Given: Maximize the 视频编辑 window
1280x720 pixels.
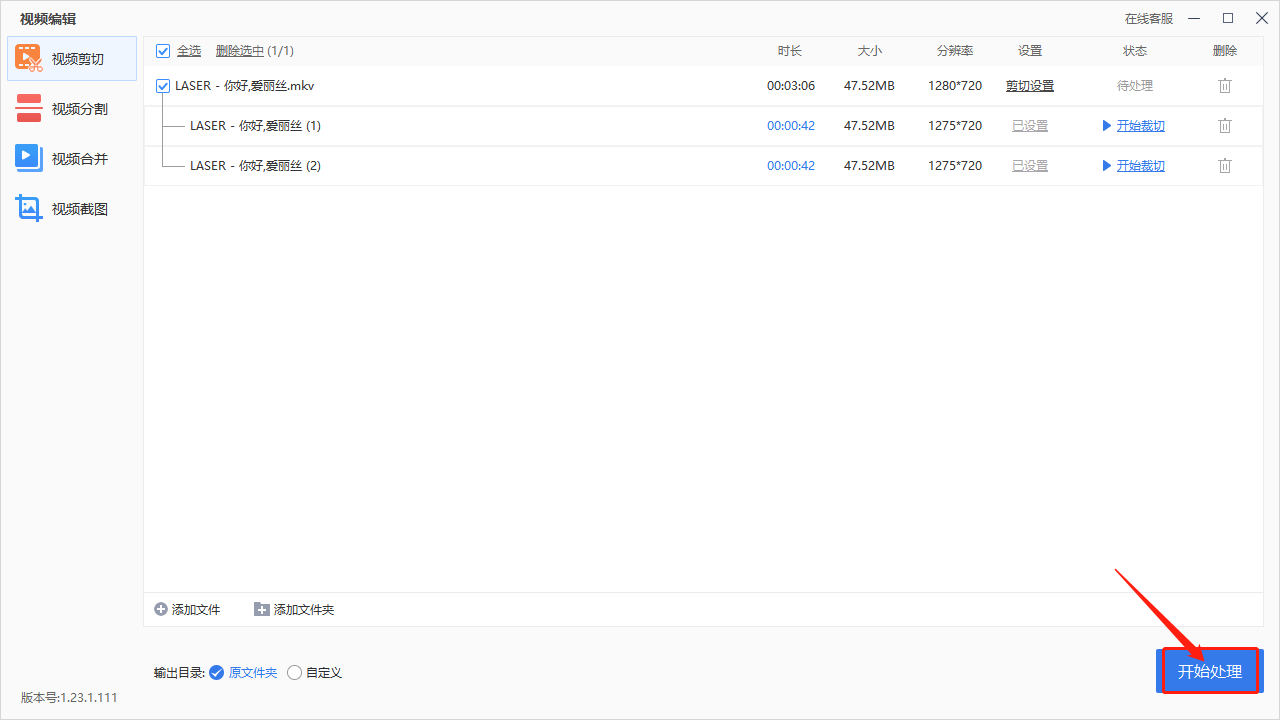Looking at the screenshot, I should click(x=1228, y=18).
